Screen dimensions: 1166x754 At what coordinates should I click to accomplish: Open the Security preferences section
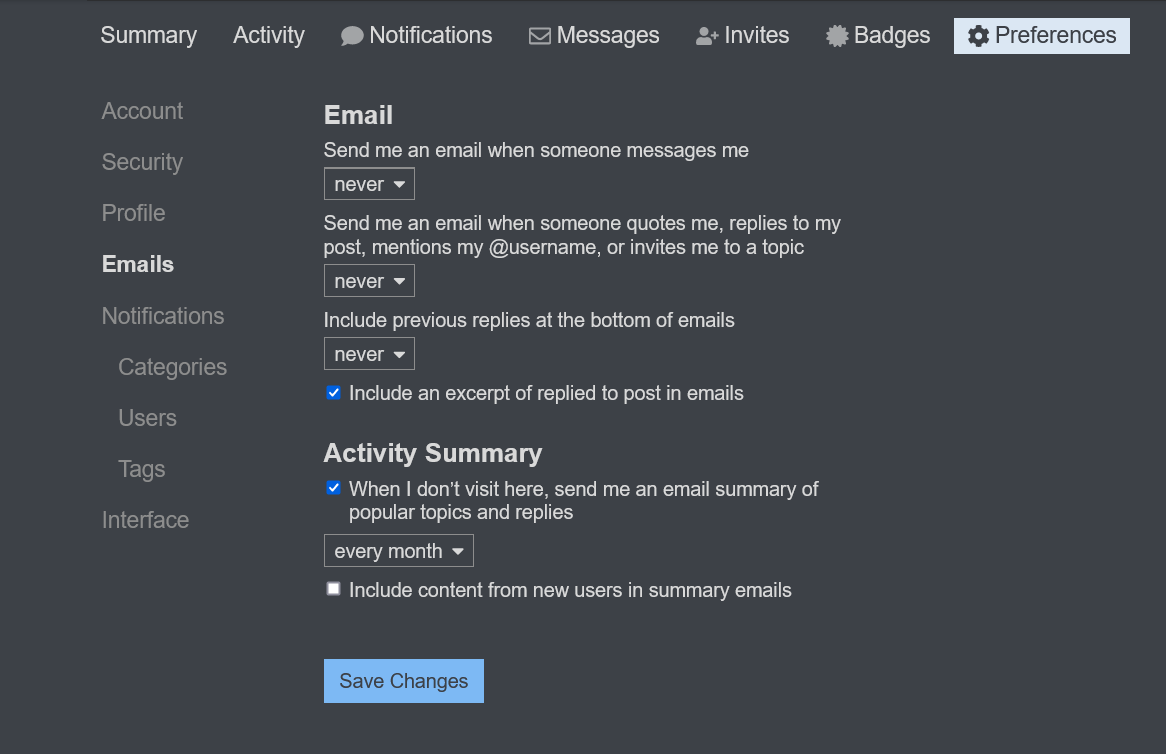(x=142, y=162)
